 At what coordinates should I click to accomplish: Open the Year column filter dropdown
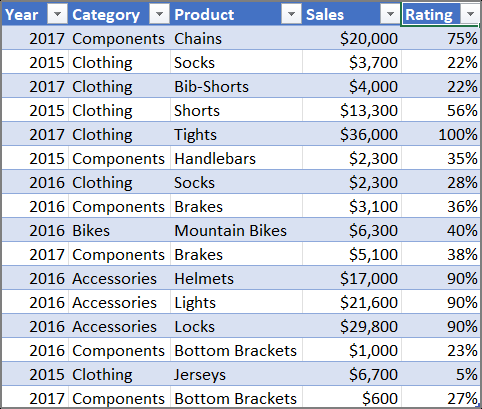coord(57,14)
